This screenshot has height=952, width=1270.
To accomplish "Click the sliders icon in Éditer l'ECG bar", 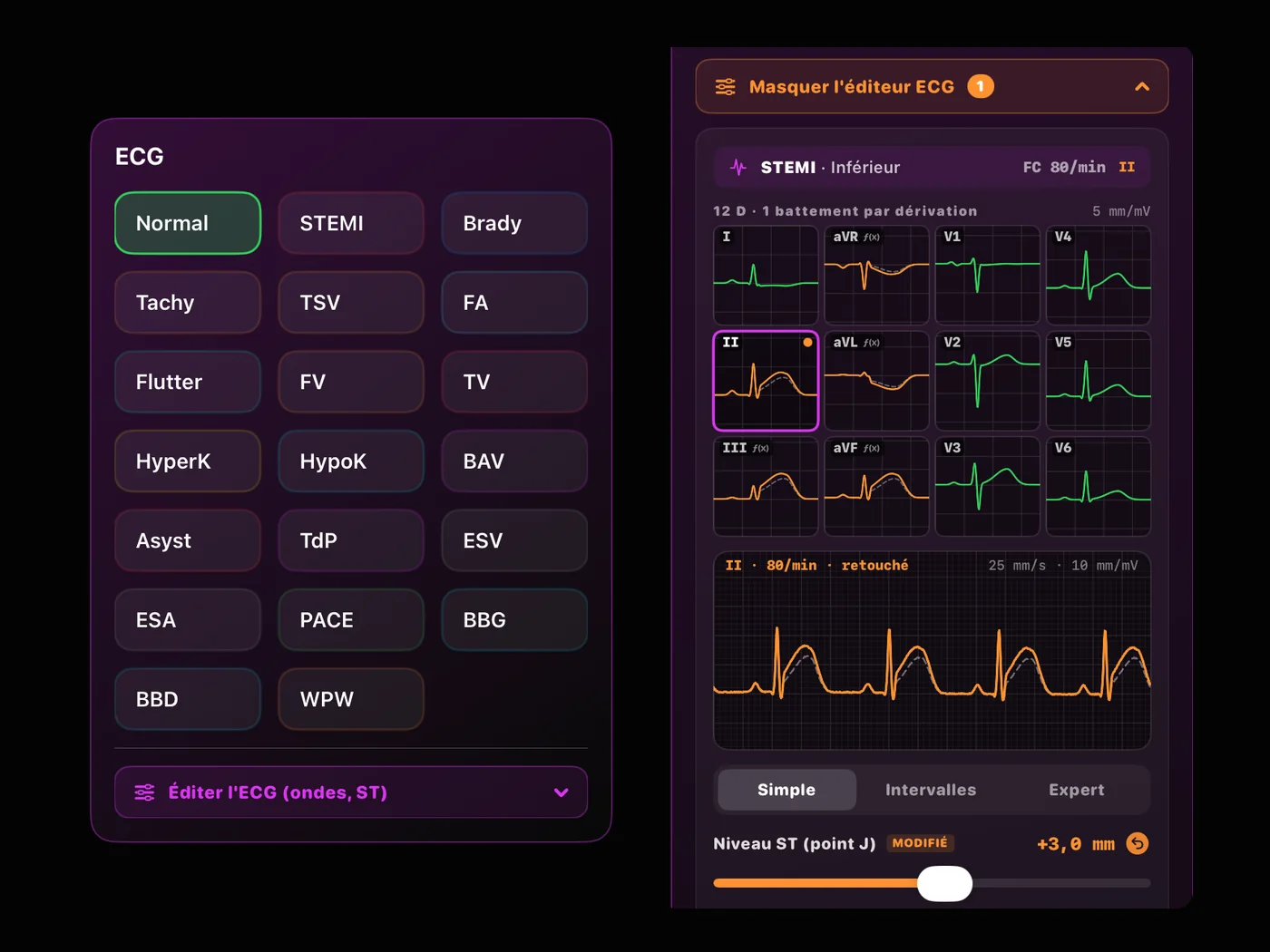I will pyautogui.click(x=144, y=792).
